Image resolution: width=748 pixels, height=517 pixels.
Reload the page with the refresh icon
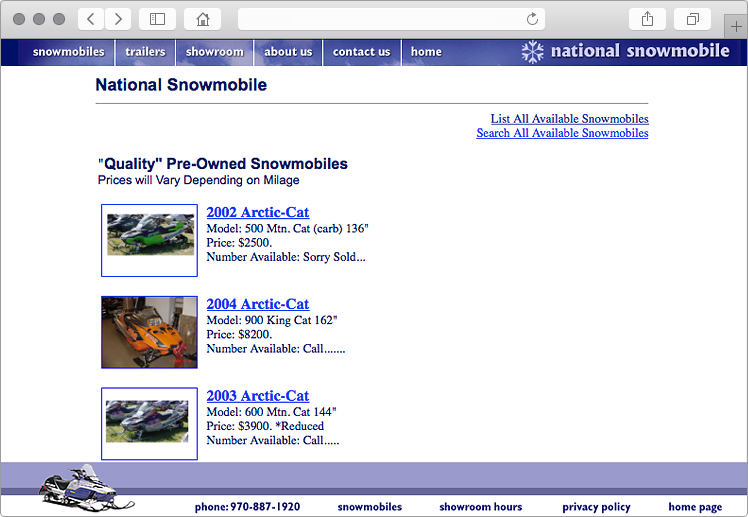532,19
